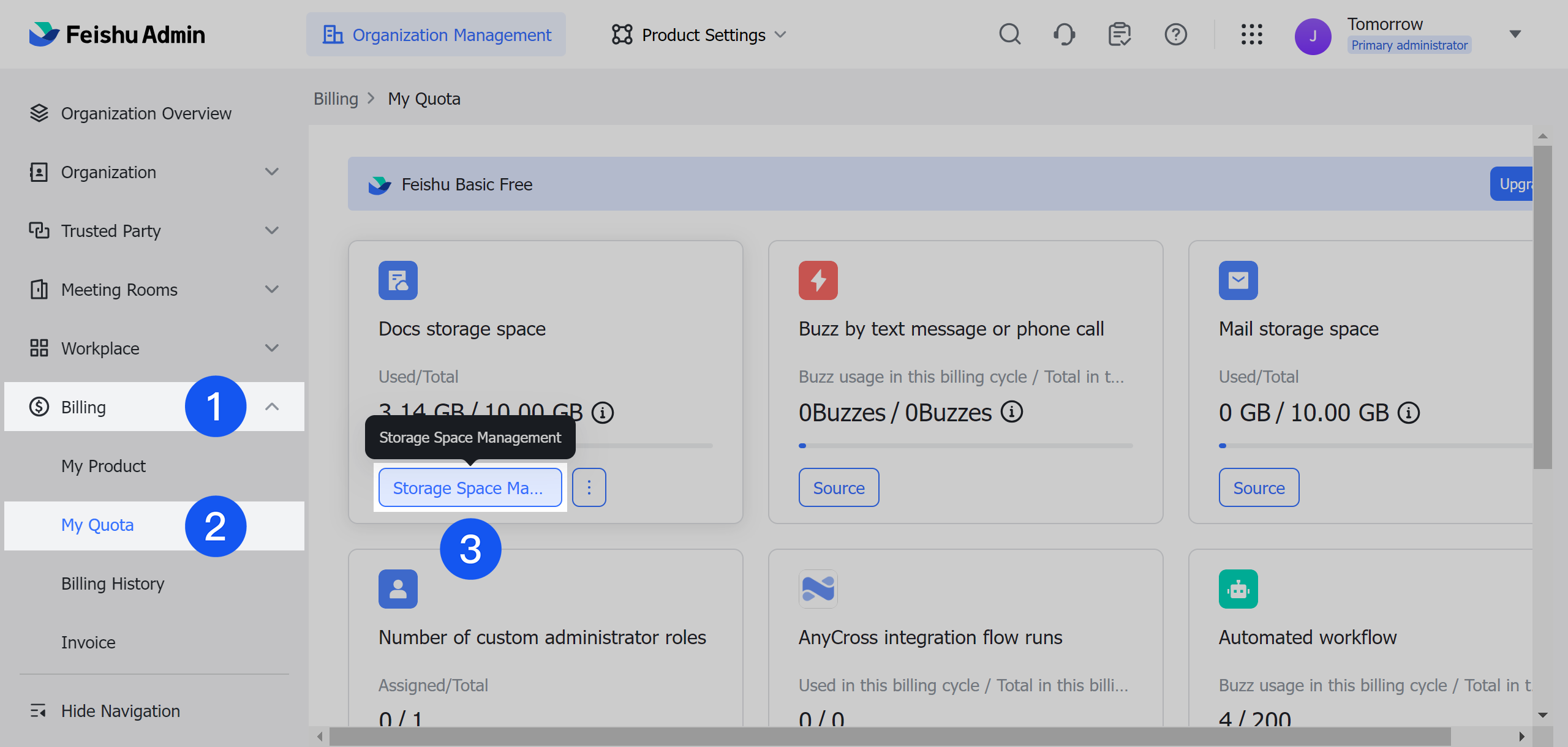
Task: Click the Primary administrator badge
Action: (x=1409, y=45)
